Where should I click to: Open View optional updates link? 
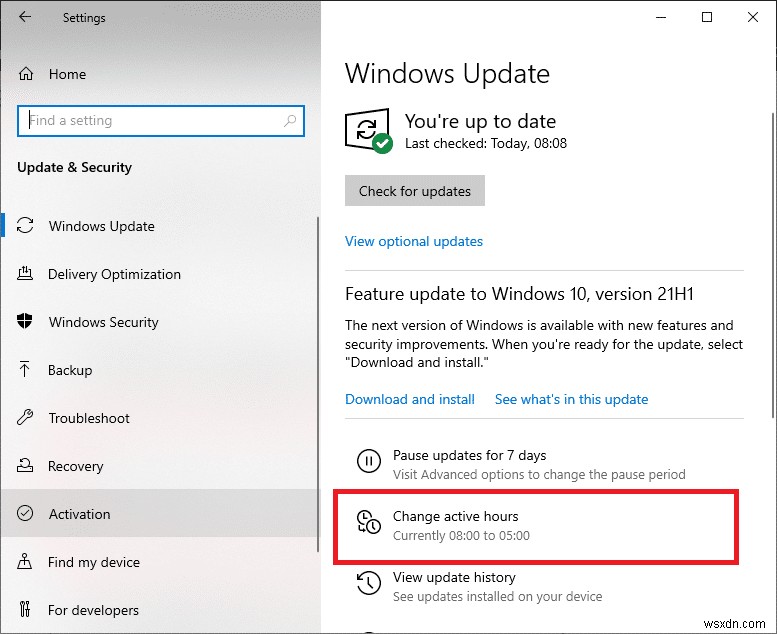coord(414,241)
